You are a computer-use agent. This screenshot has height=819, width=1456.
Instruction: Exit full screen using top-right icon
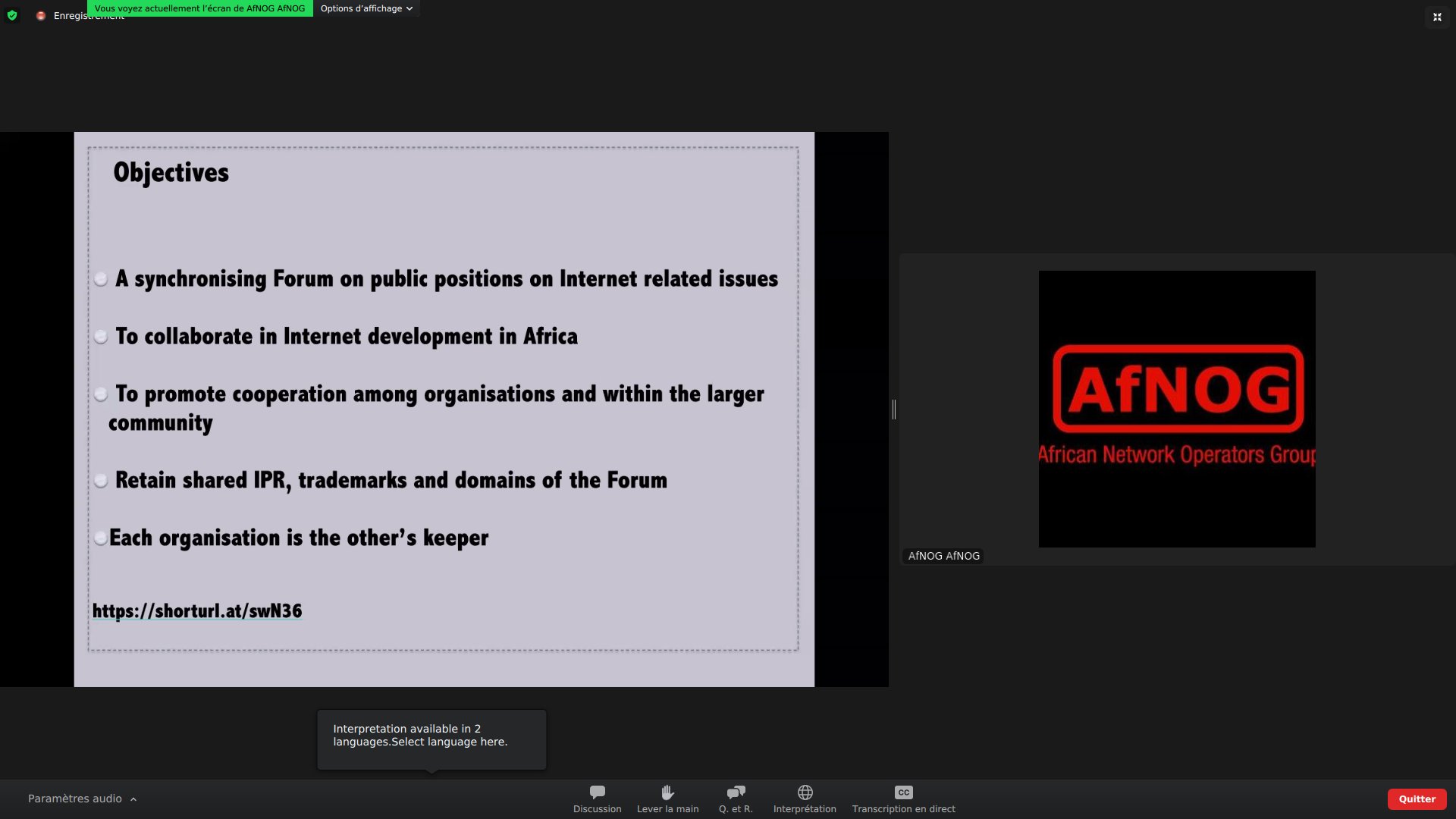coord(1436,17)
